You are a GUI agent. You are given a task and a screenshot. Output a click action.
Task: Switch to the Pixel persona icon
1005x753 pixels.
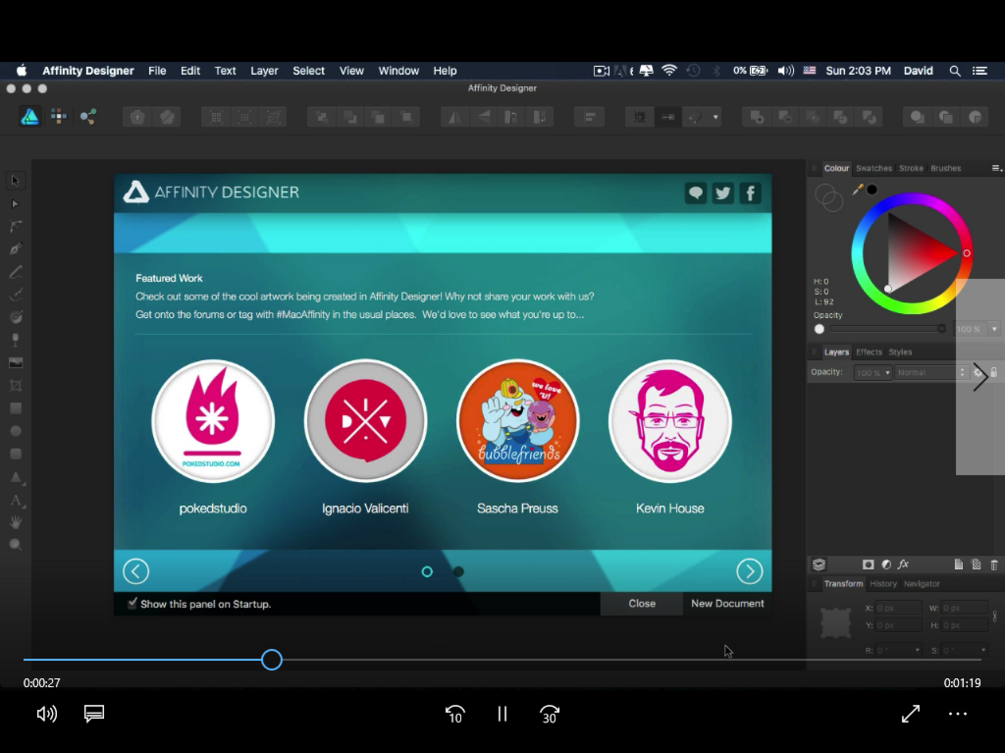(59, 117)
